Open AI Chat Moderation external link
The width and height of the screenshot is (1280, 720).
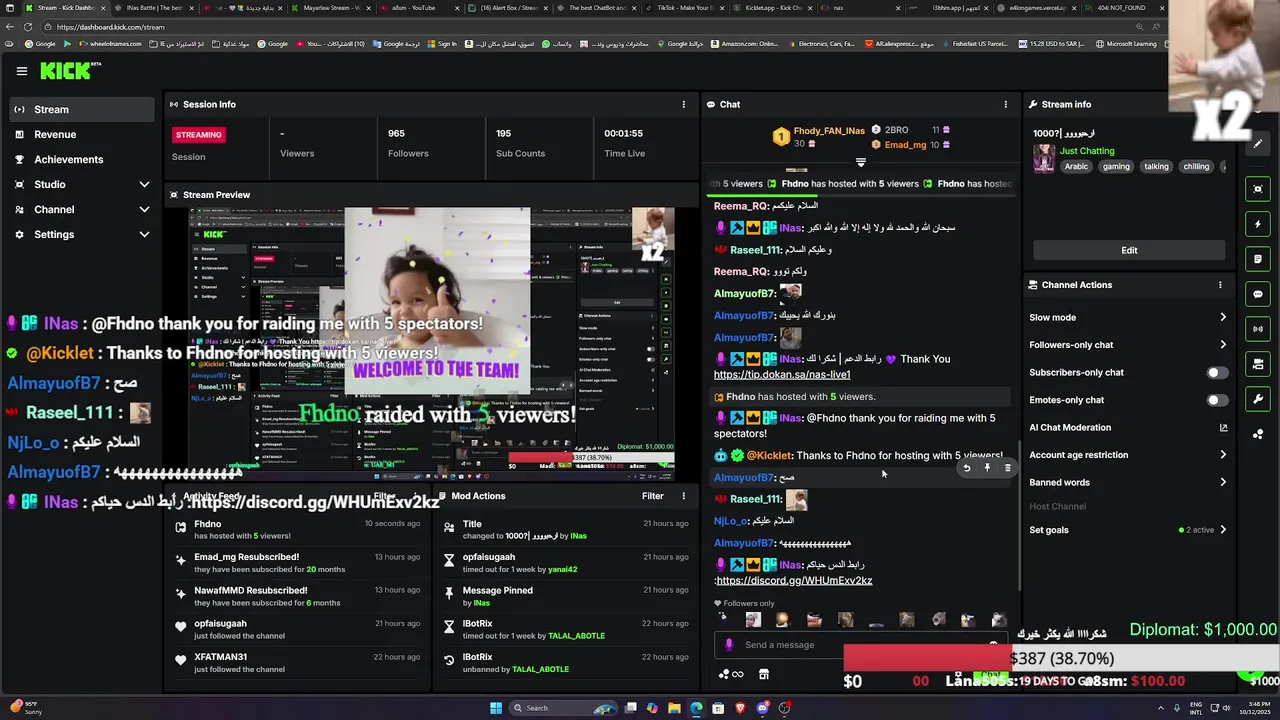click(x=1223, y=428)
